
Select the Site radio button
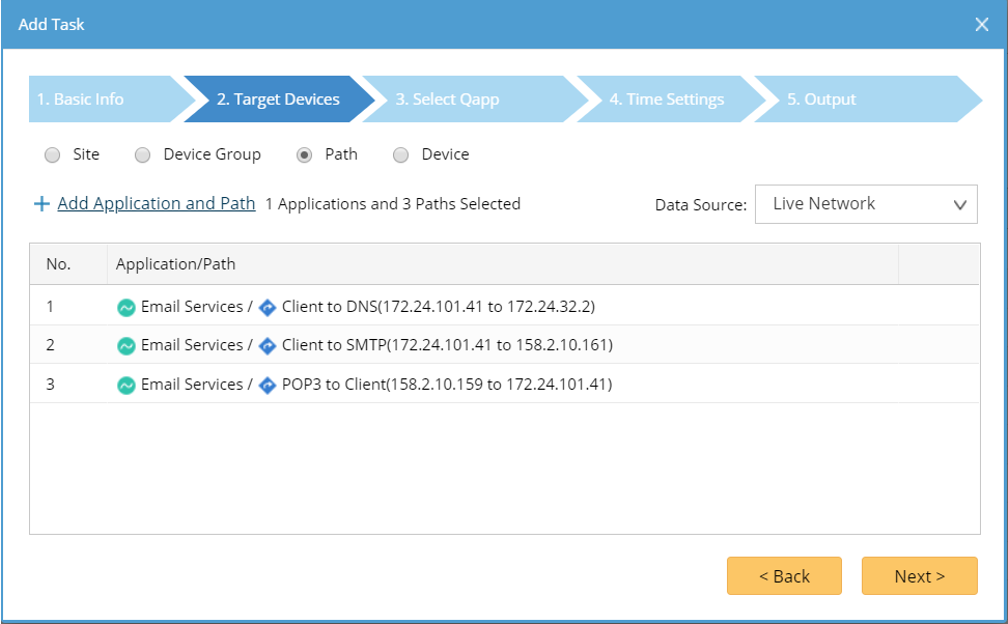tap(52, 155)
